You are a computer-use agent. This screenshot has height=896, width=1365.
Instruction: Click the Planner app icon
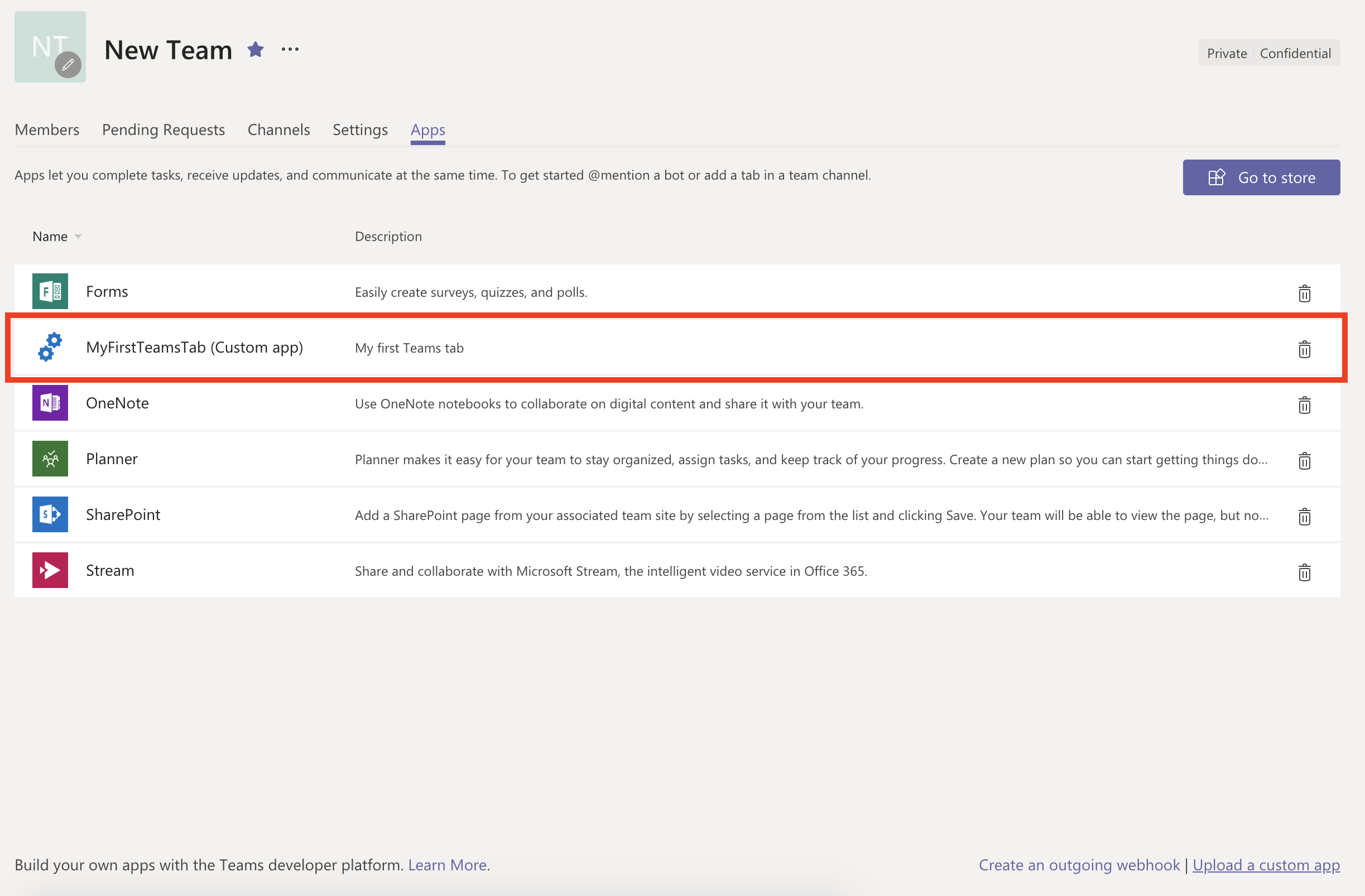(x=50, y=459)
